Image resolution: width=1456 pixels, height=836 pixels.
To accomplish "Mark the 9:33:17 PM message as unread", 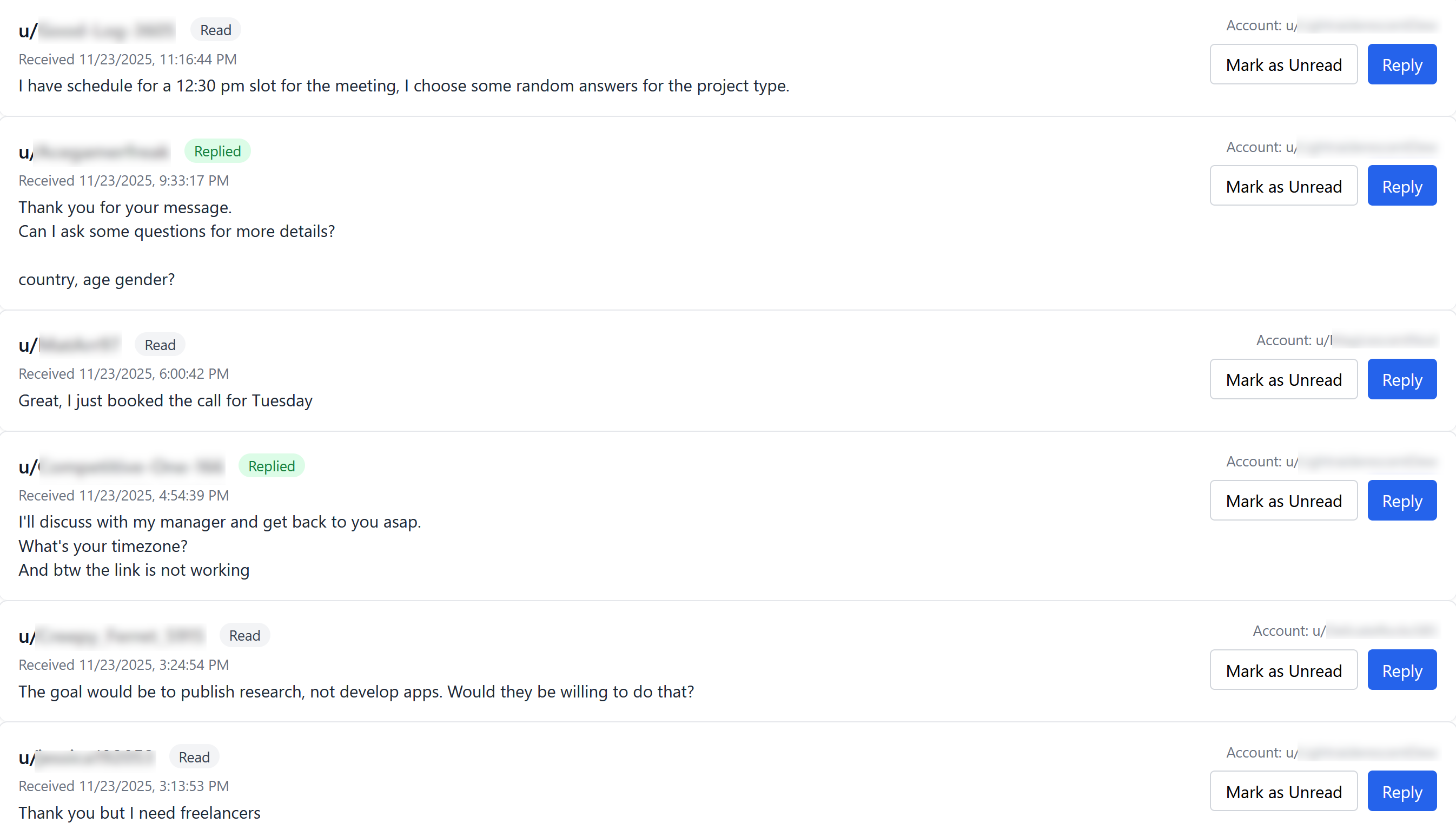I will pyautogui.click(x=1283, y=186).
